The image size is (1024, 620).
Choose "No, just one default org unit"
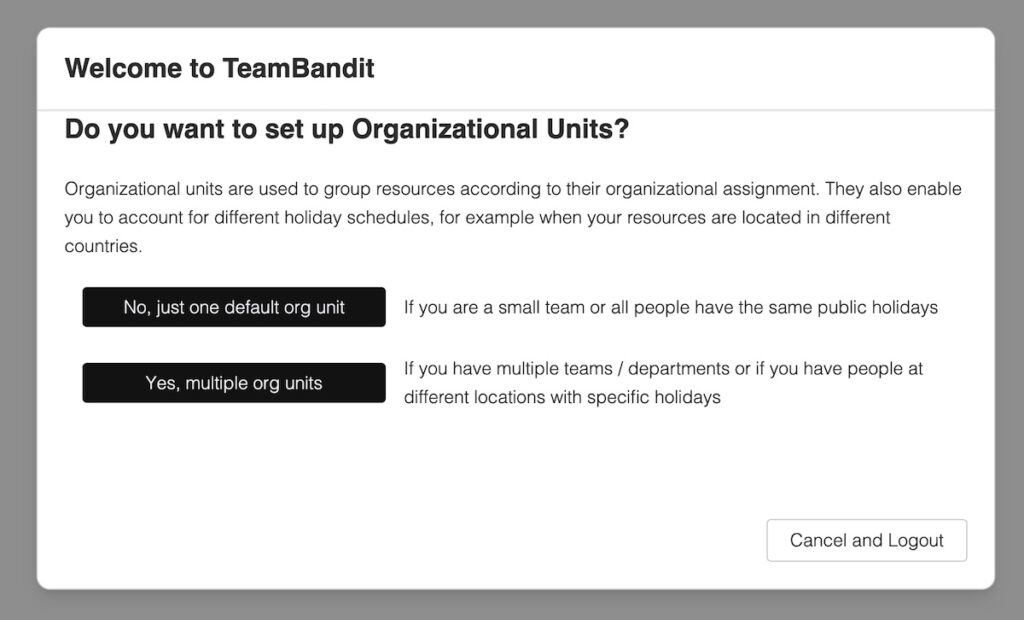pos(234,307)
